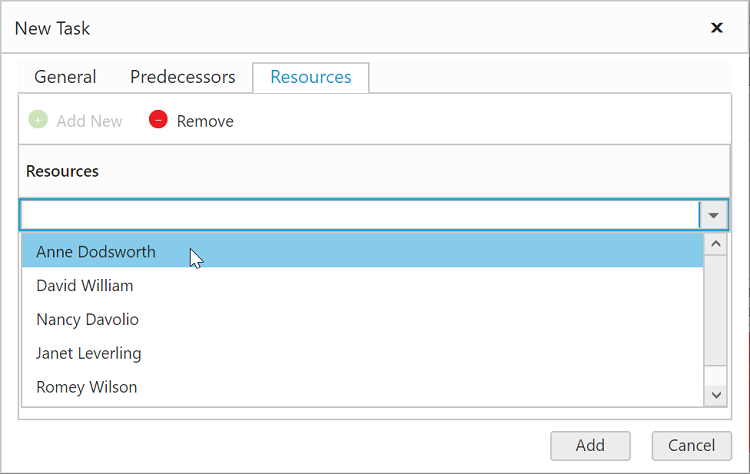Choose Romey Wilson from the list
The width and height of the screenshot is (750, 474).
87,387
